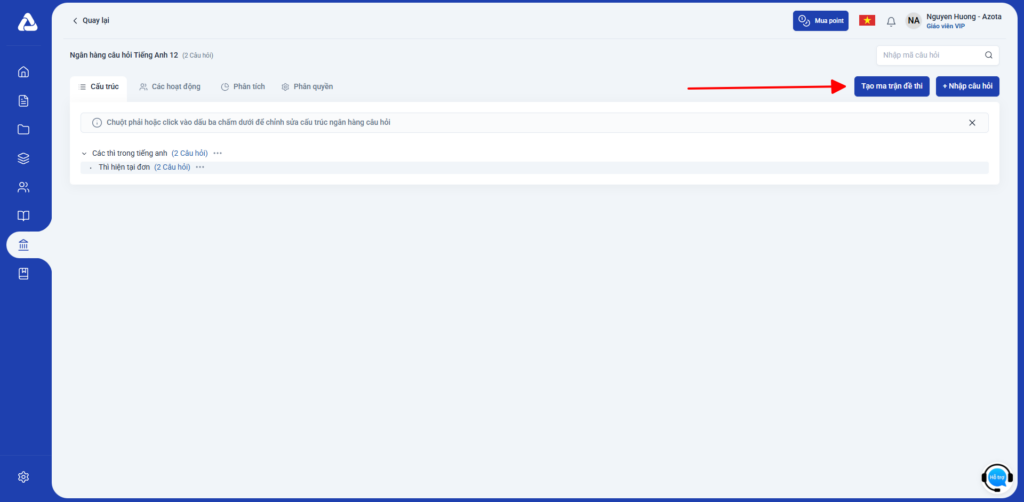Open the settings gear in the sidebar
This screenshot has height=502, width=1024.
tap(24, 477)
